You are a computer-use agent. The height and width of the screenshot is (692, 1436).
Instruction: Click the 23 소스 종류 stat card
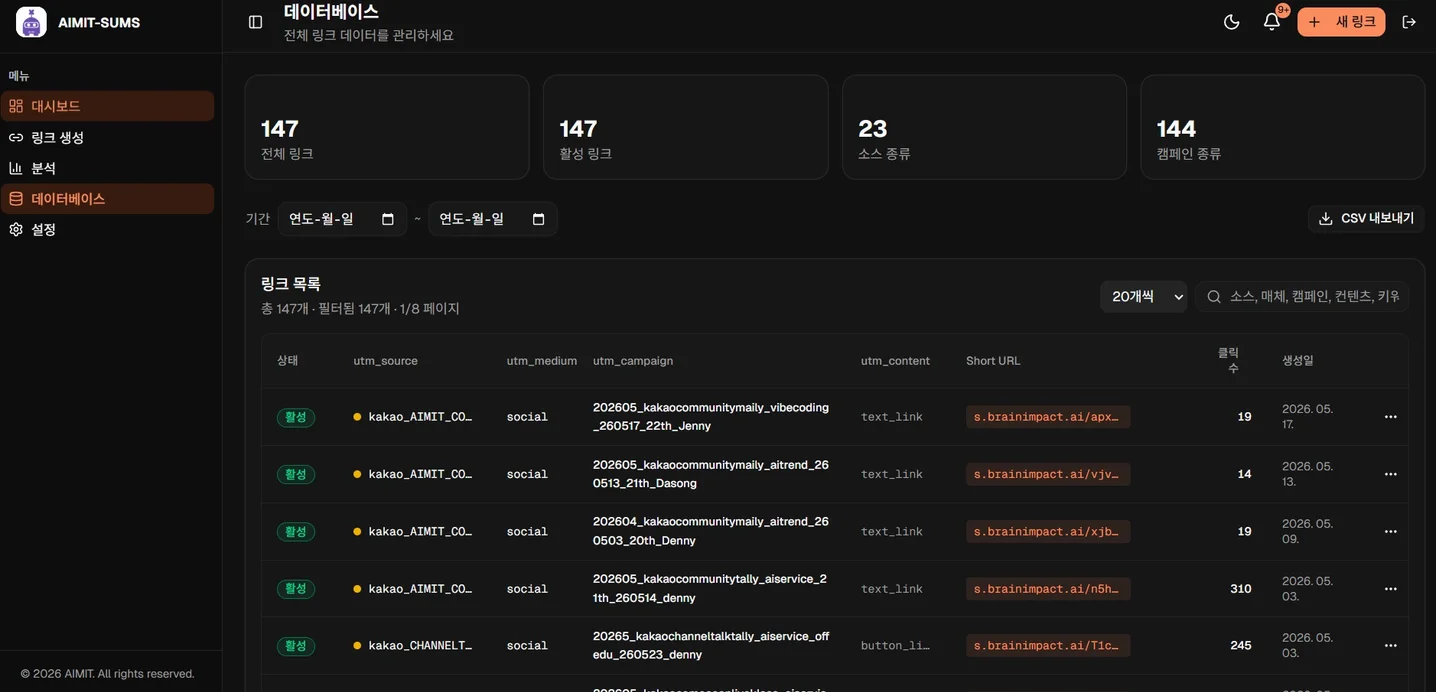point(984,127)
